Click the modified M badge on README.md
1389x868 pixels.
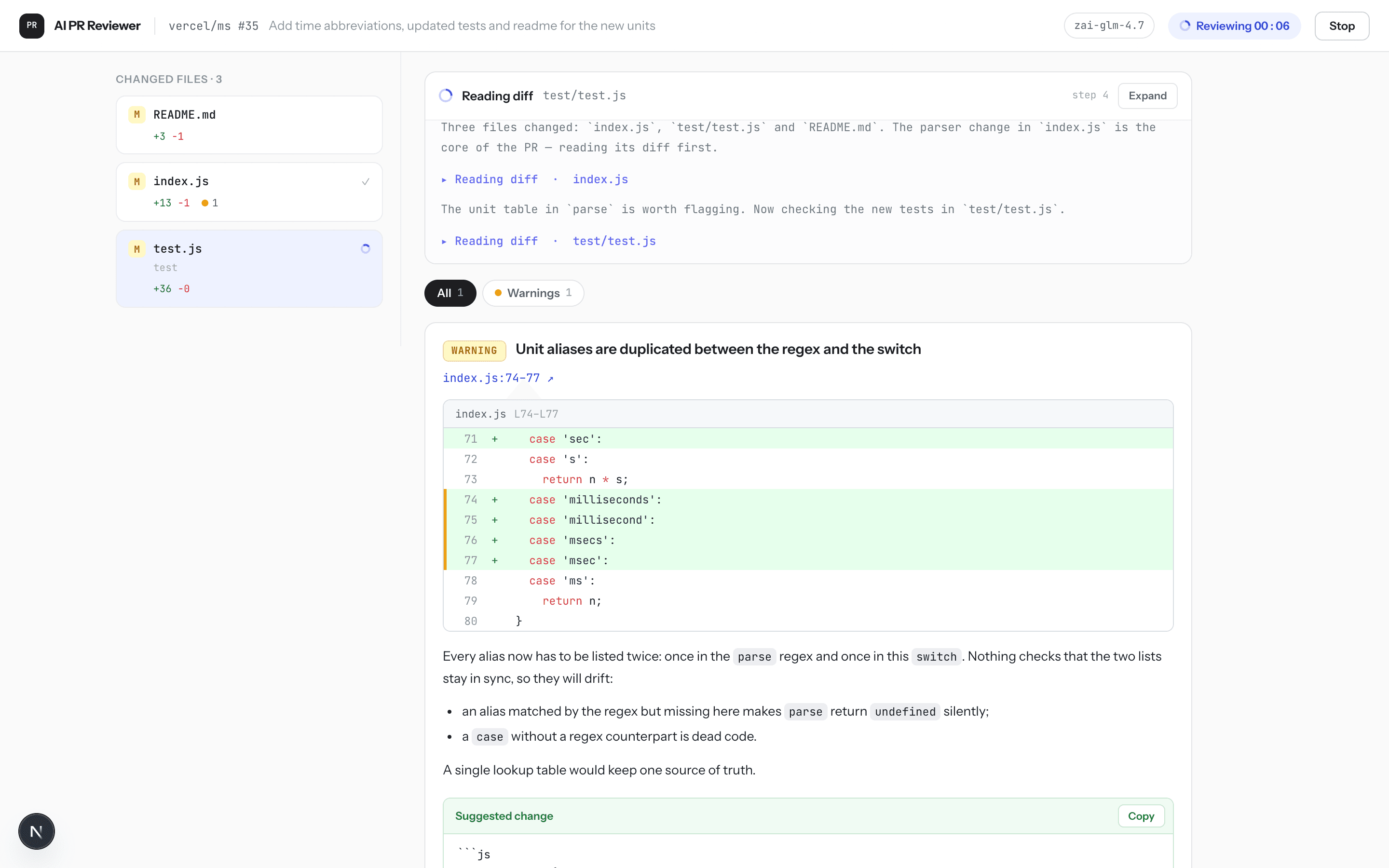click(136, 115)
